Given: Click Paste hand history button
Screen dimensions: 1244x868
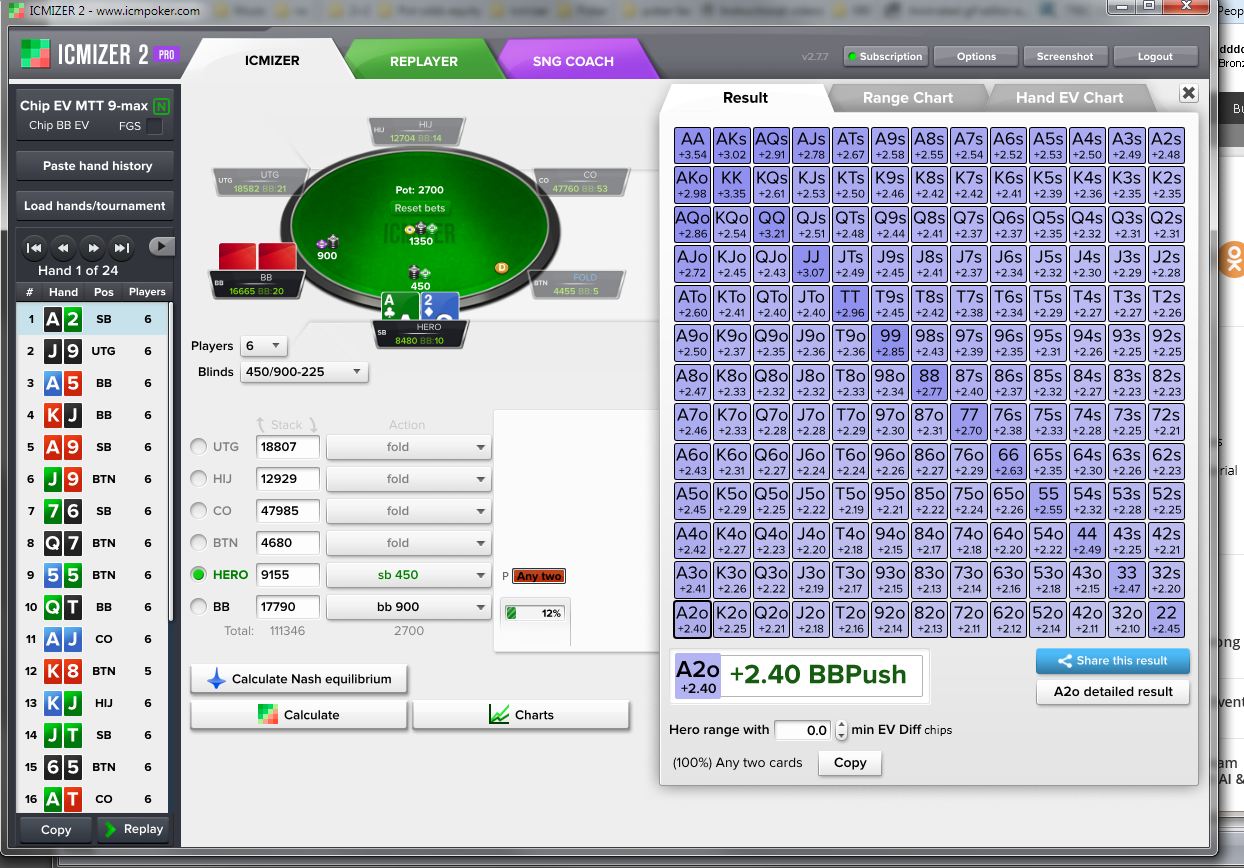Looking at the screenshot, I should [x=97, y=166].
